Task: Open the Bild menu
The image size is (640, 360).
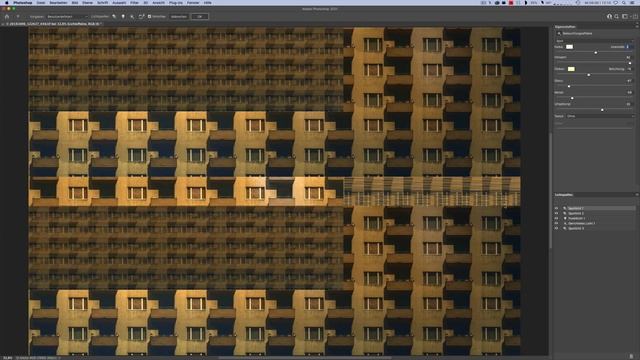Action: pos(75,2)
